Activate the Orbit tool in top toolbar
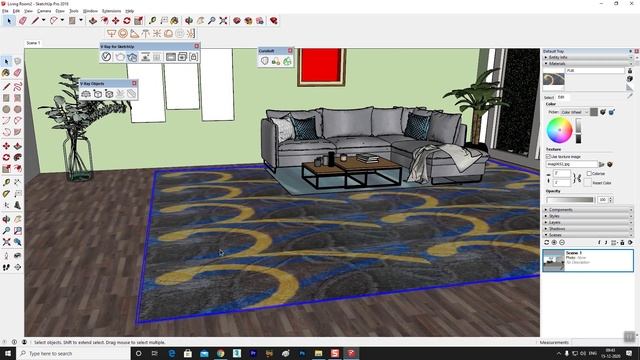 189,20
